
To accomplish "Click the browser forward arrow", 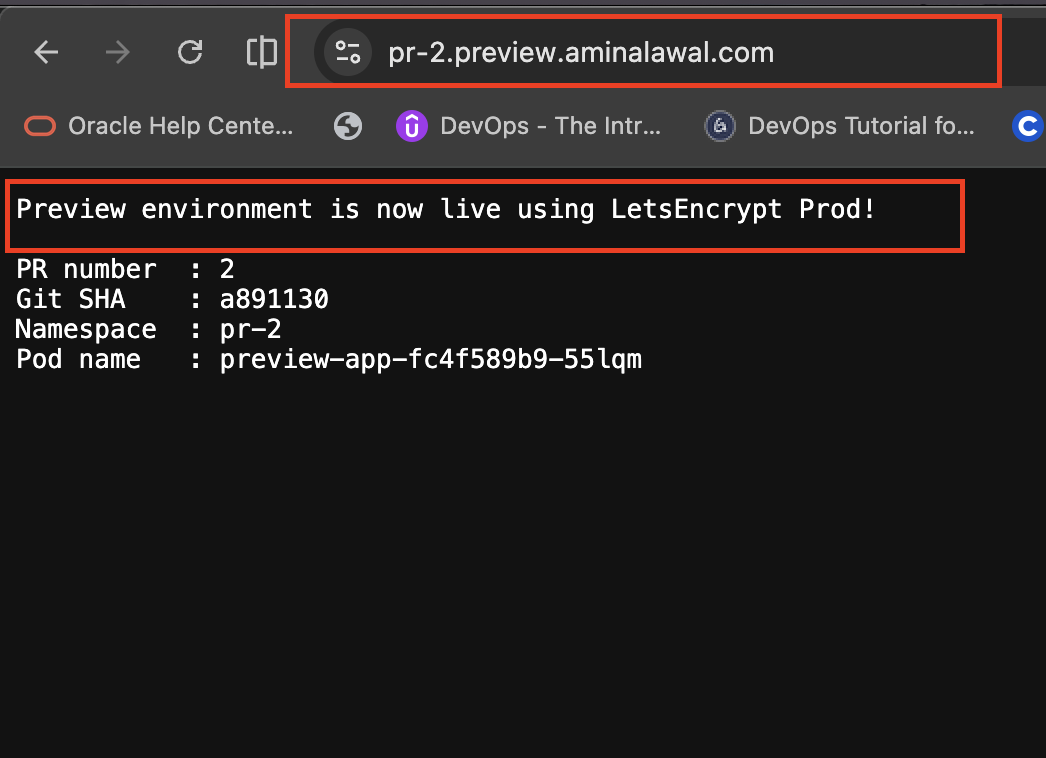I will [x=118, y=52].
